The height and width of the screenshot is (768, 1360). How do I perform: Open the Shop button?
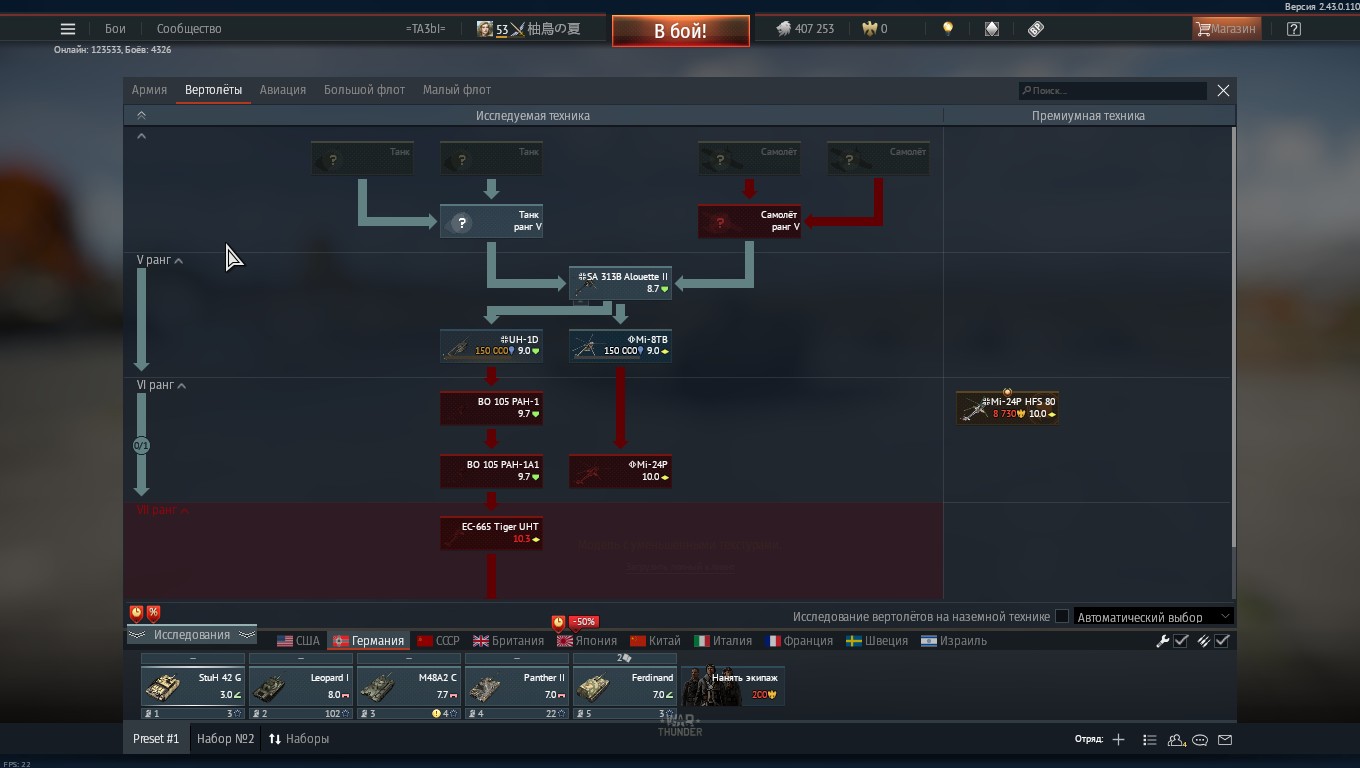(x=1226, y=29)
